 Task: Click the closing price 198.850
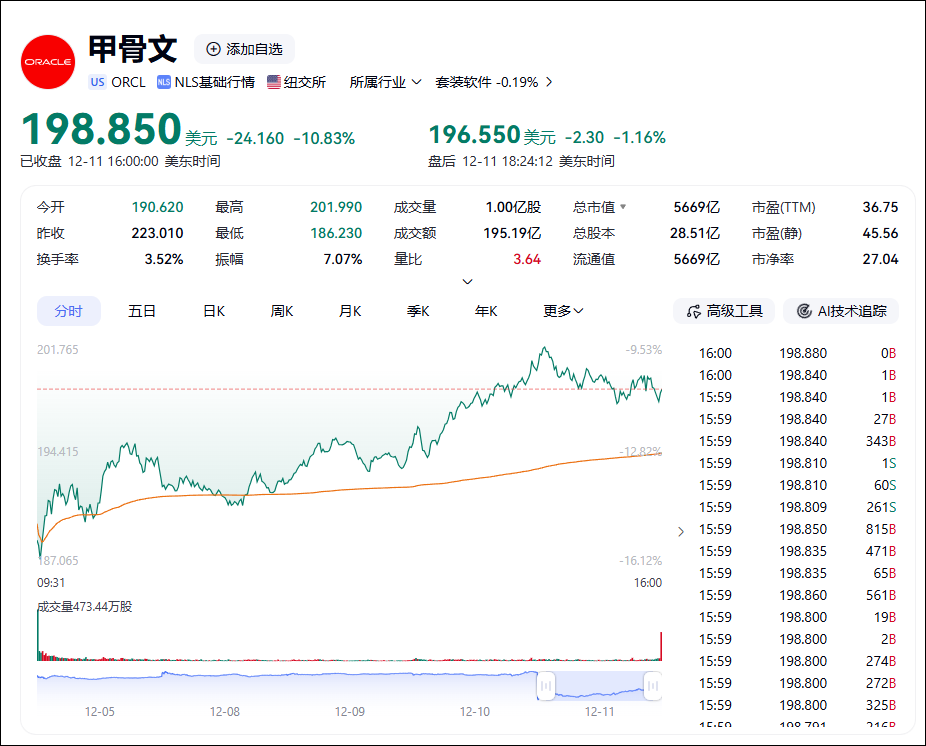click(102, 129)
